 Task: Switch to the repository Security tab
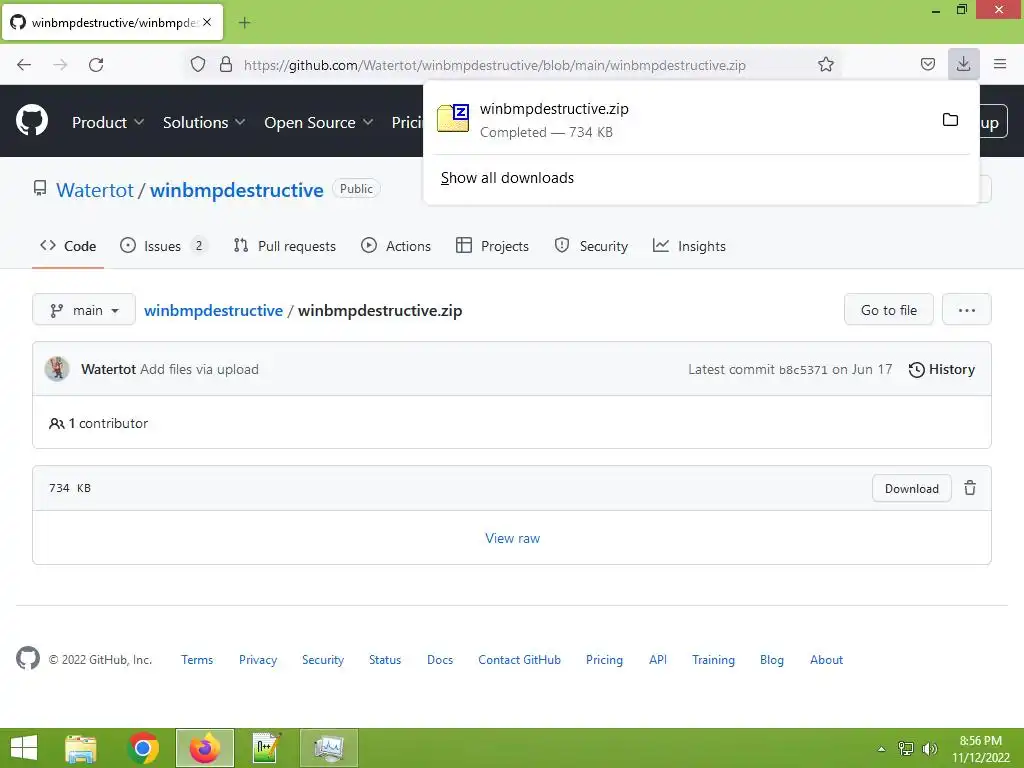[x=591, y=246]
